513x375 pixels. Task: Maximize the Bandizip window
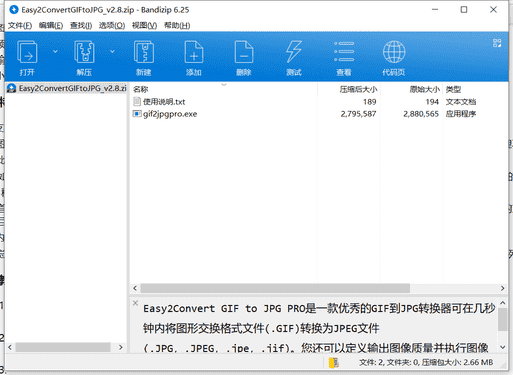464,10
